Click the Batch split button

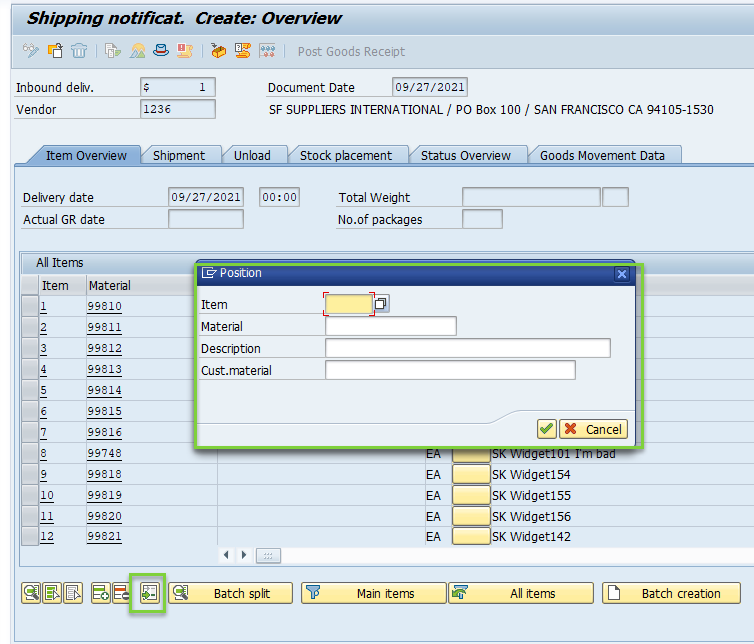(x=230, y=593)
